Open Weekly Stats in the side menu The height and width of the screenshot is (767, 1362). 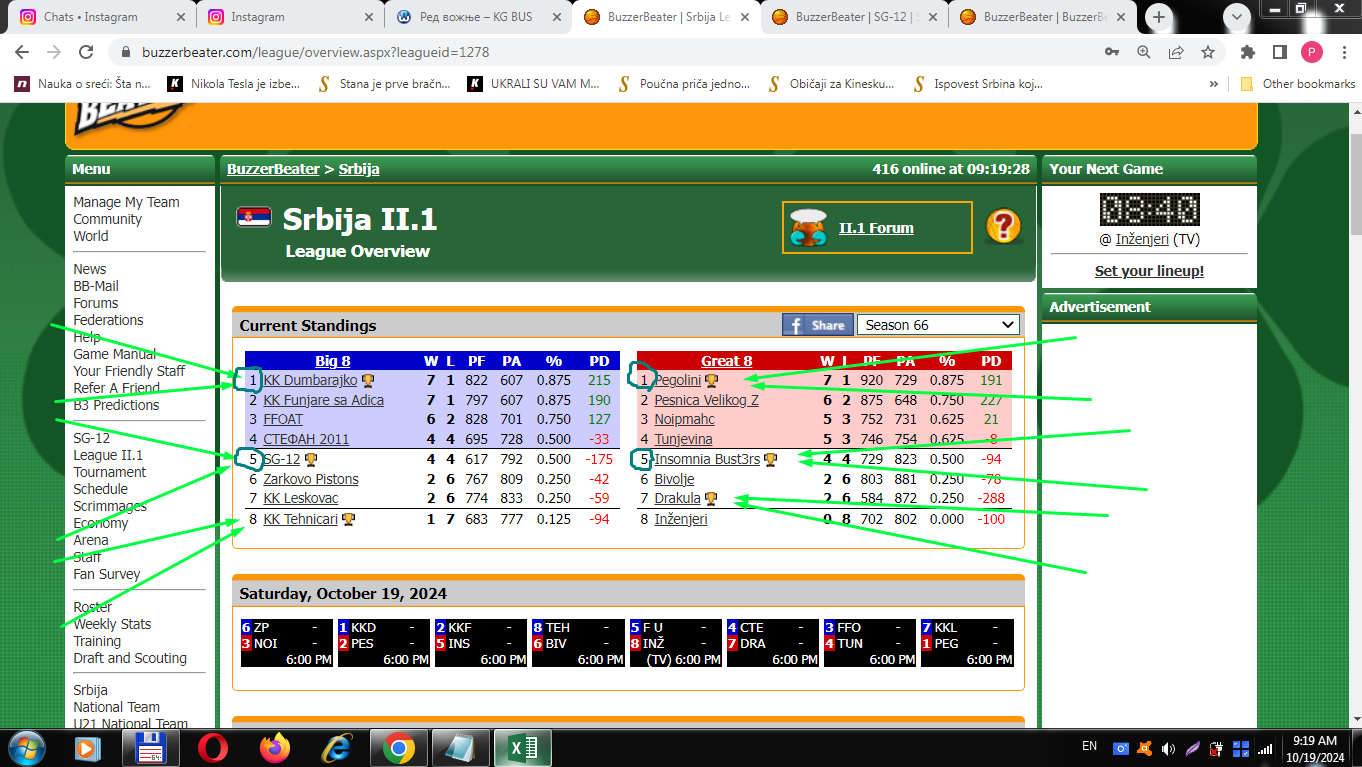[x=112, y=624]
